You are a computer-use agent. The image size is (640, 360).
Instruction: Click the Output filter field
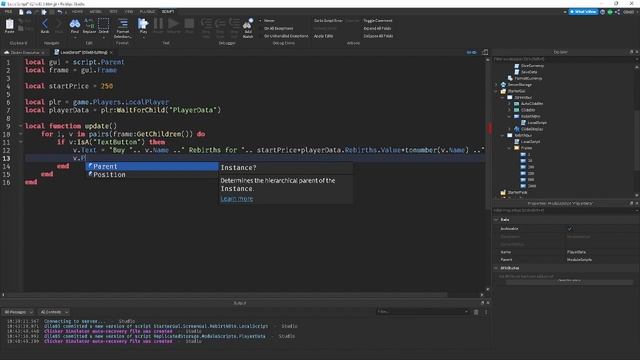[423, 312]
